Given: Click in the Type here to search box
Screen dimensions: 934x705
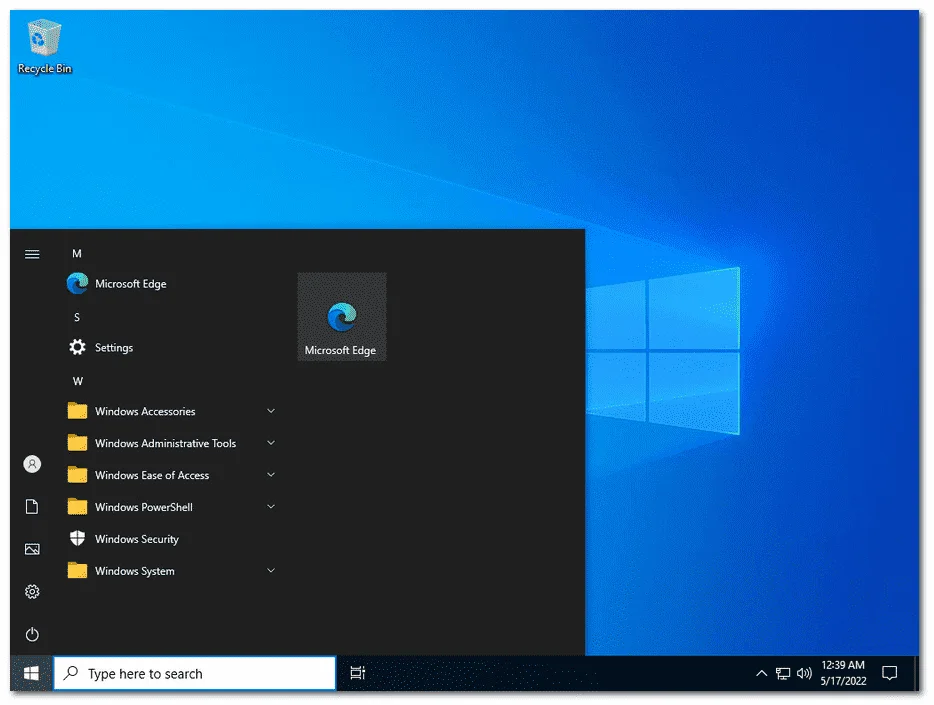Looking at the screenshot, I should click(195, 673).
